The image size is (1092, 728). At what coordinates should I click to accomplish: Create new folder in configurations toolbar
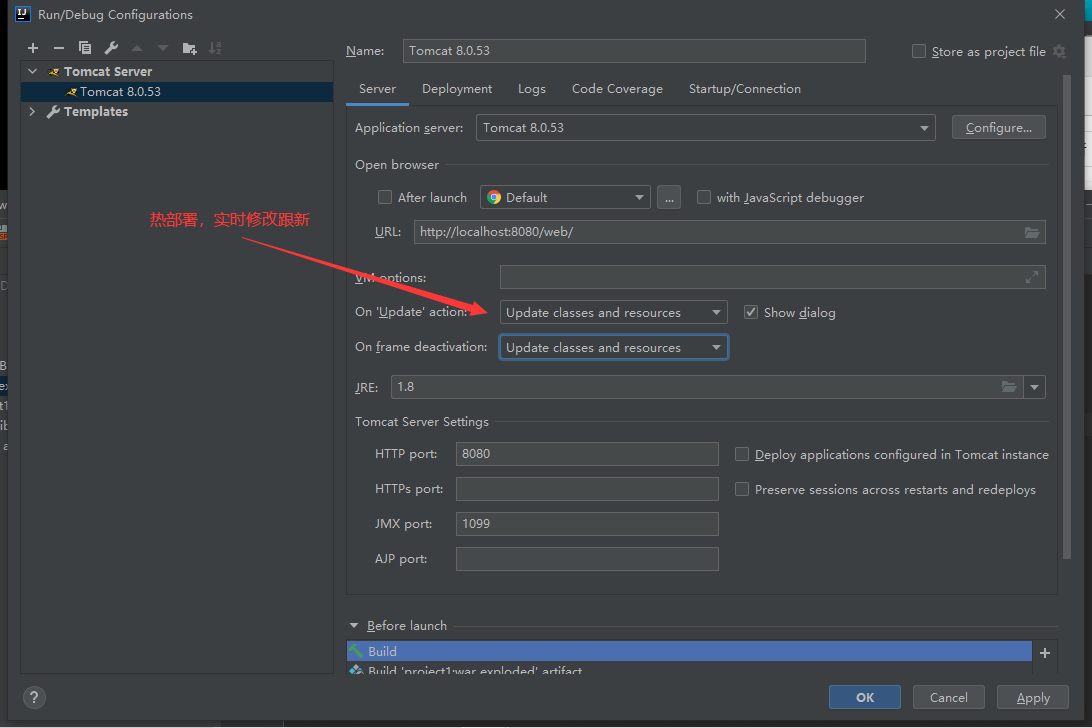(189, 48)
